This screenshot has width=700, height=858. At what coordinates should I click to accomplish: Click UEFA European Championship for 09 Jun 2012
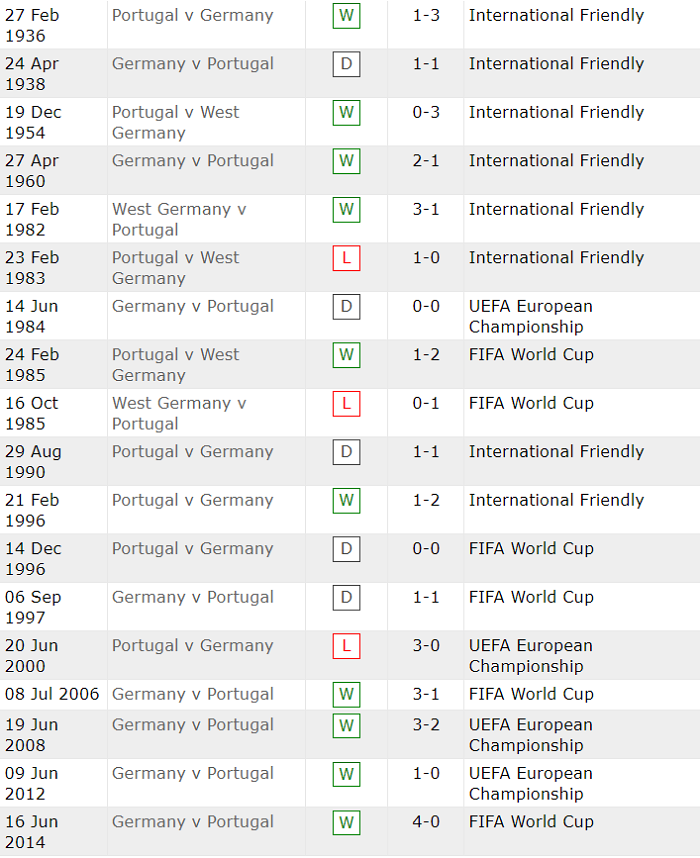[x=530, y=783]
